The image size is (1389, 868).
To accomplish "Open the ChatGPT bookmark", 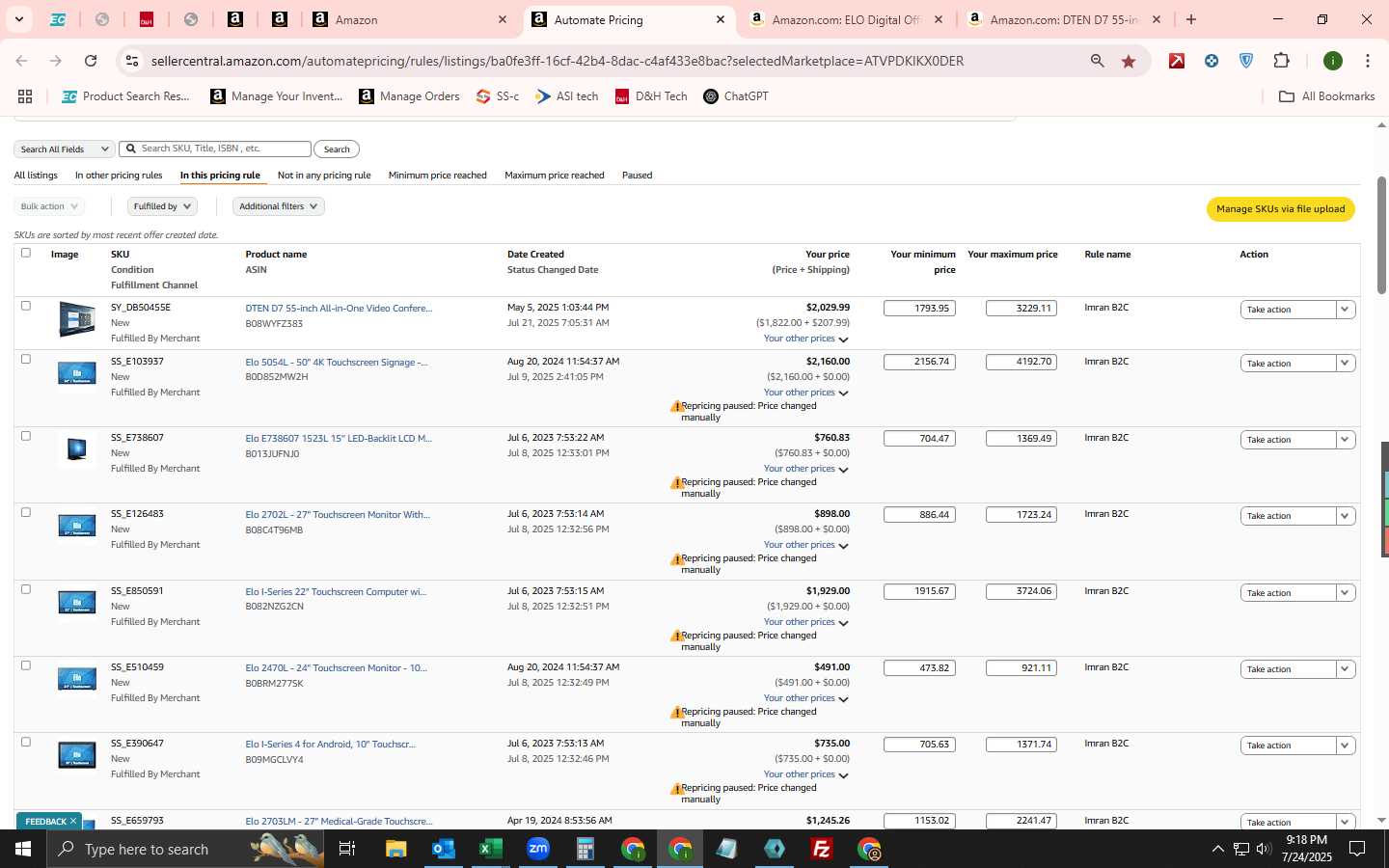I will (736, 96).
